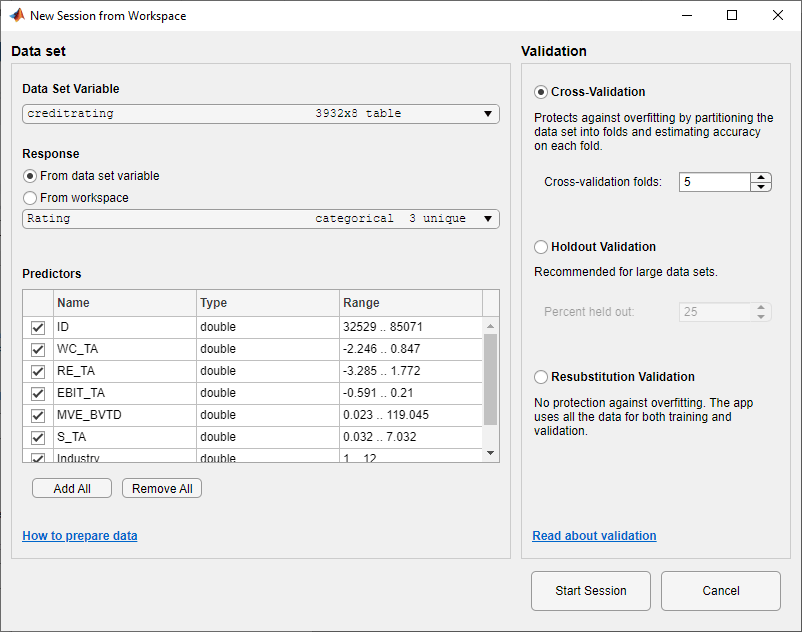Start the session
Image resolution: width=802 pixels, height=632 pixels.
[x=590, y=591]
